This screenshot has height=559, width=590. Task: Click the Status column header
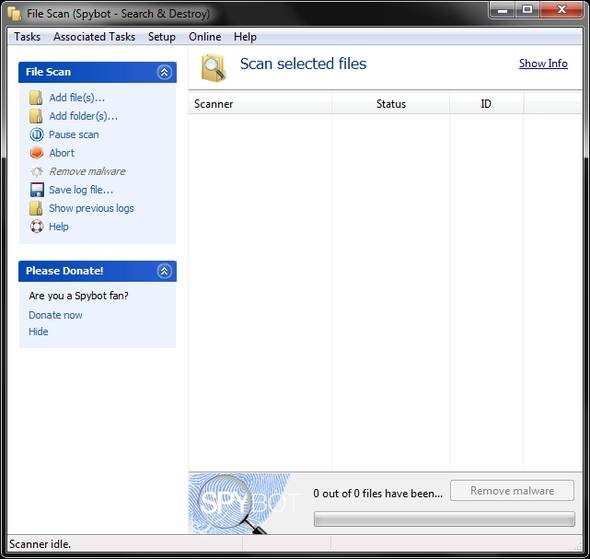(x=391, y=104)
